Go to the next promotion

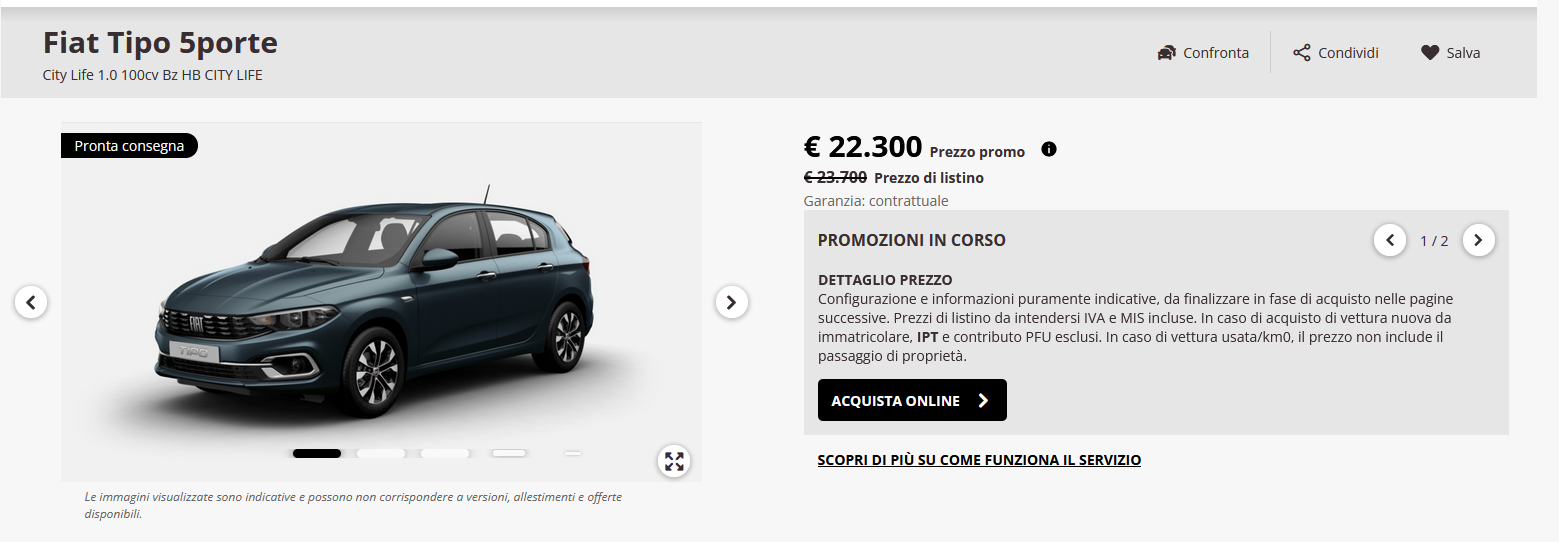[x=1479, y=240]
